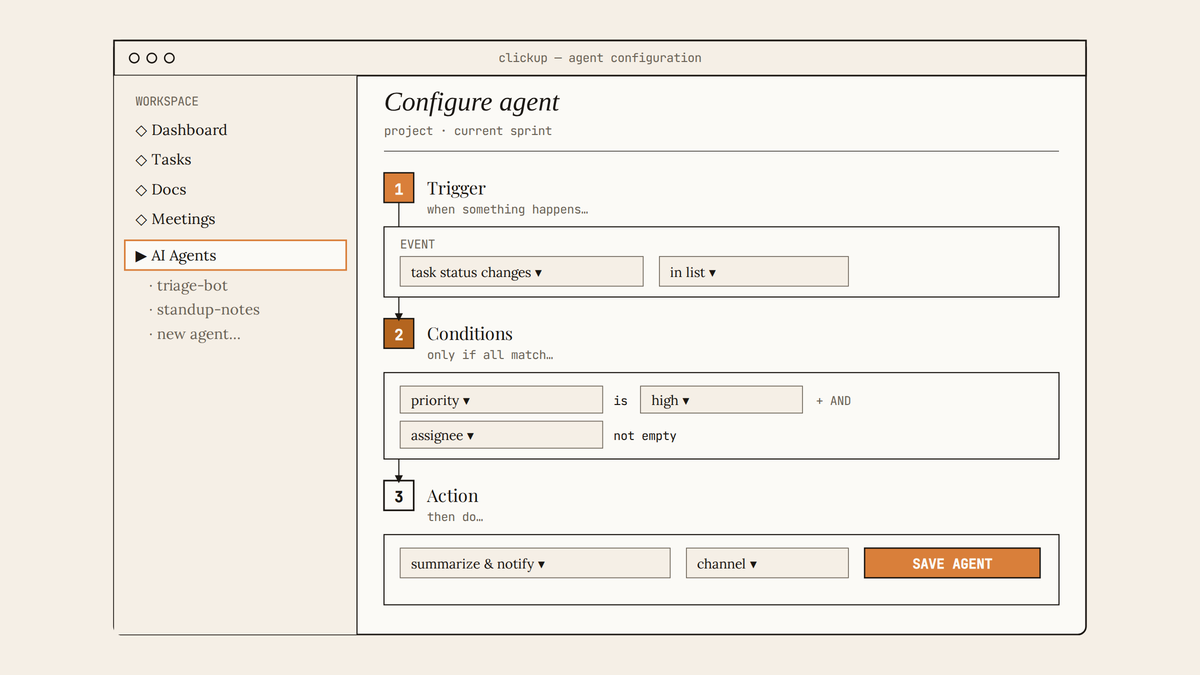Click the diamond icon beside Meetings

click(x=141, y=220)
